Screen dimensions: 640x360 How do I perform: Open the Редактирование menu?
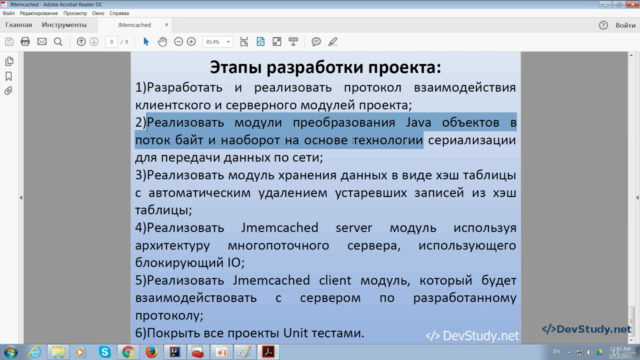pos(39,13)
